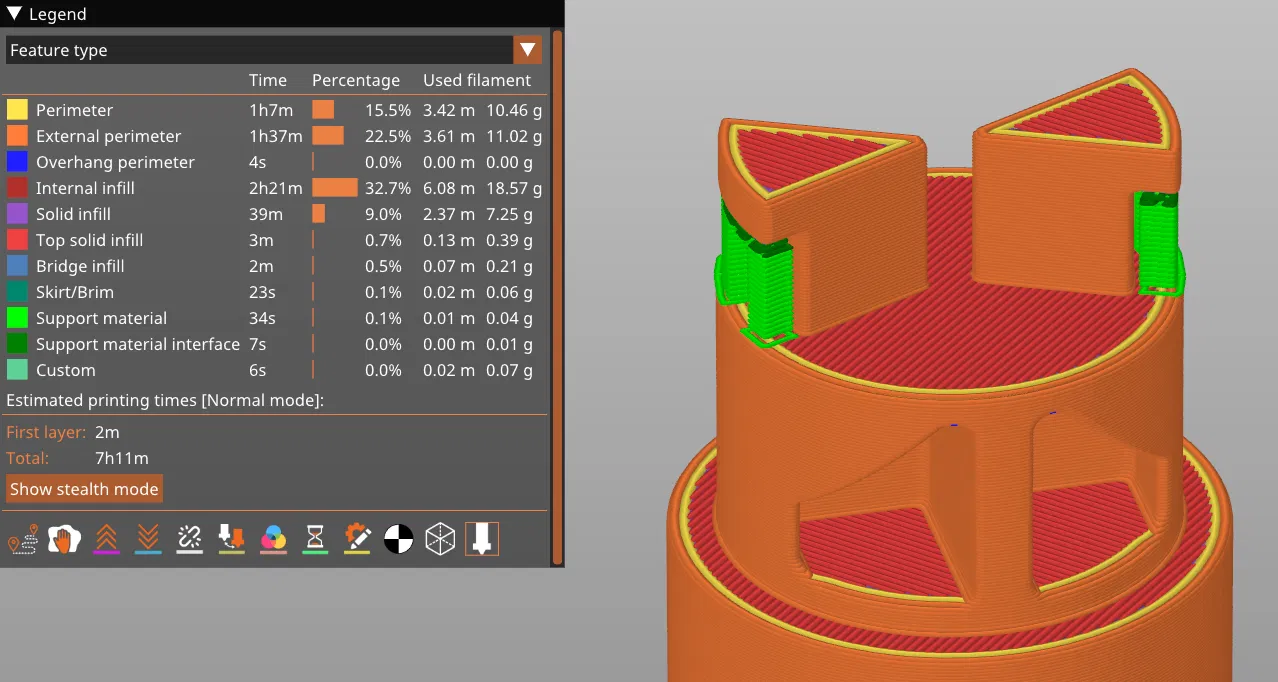Image resolution: width=1278 pixels, height=682 pixels.
Task: Toggle Support material interface visibility label
Action: point(138,344)
